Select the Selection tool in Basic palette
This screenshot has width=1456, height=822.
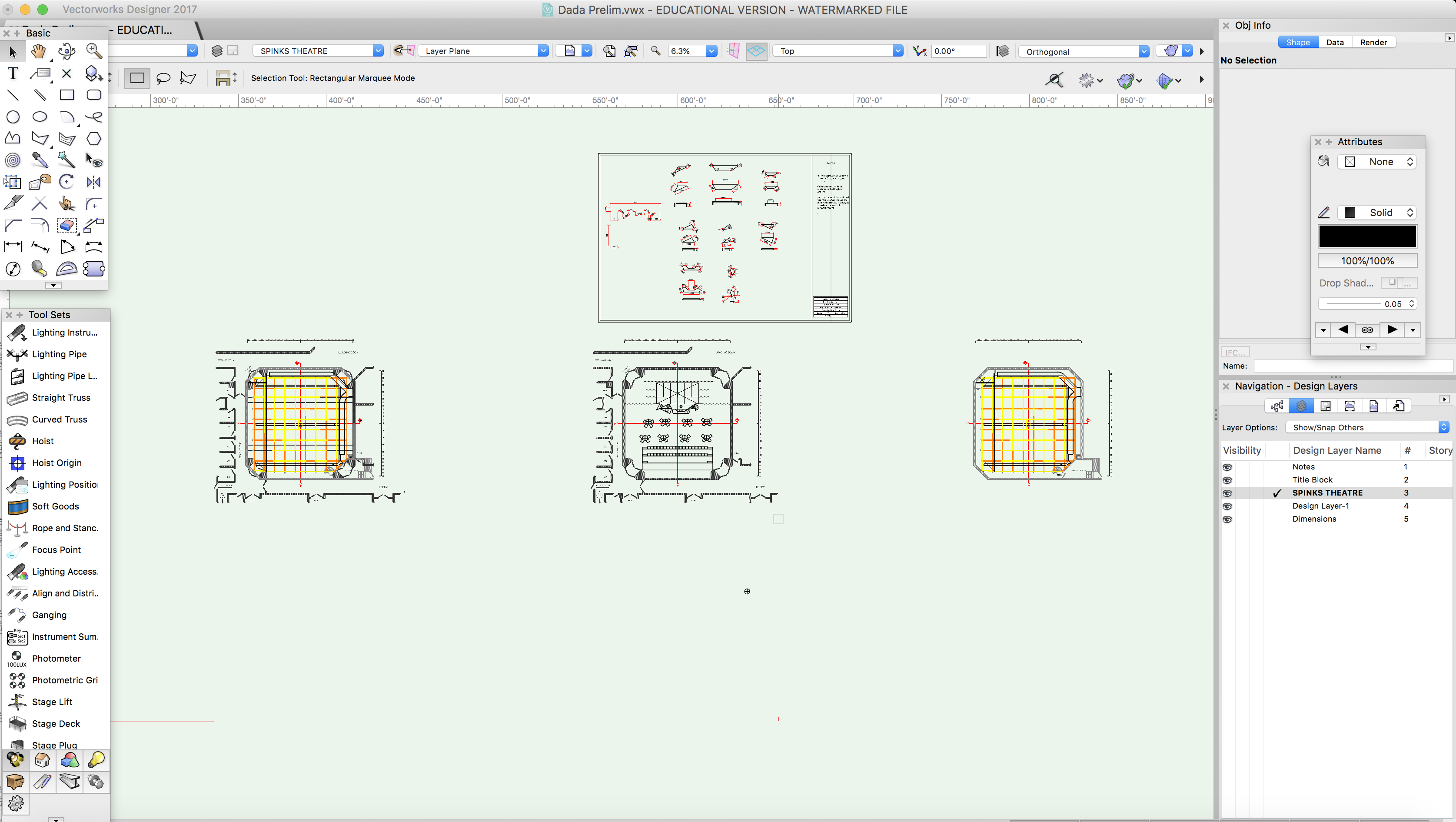pos(13,51)
